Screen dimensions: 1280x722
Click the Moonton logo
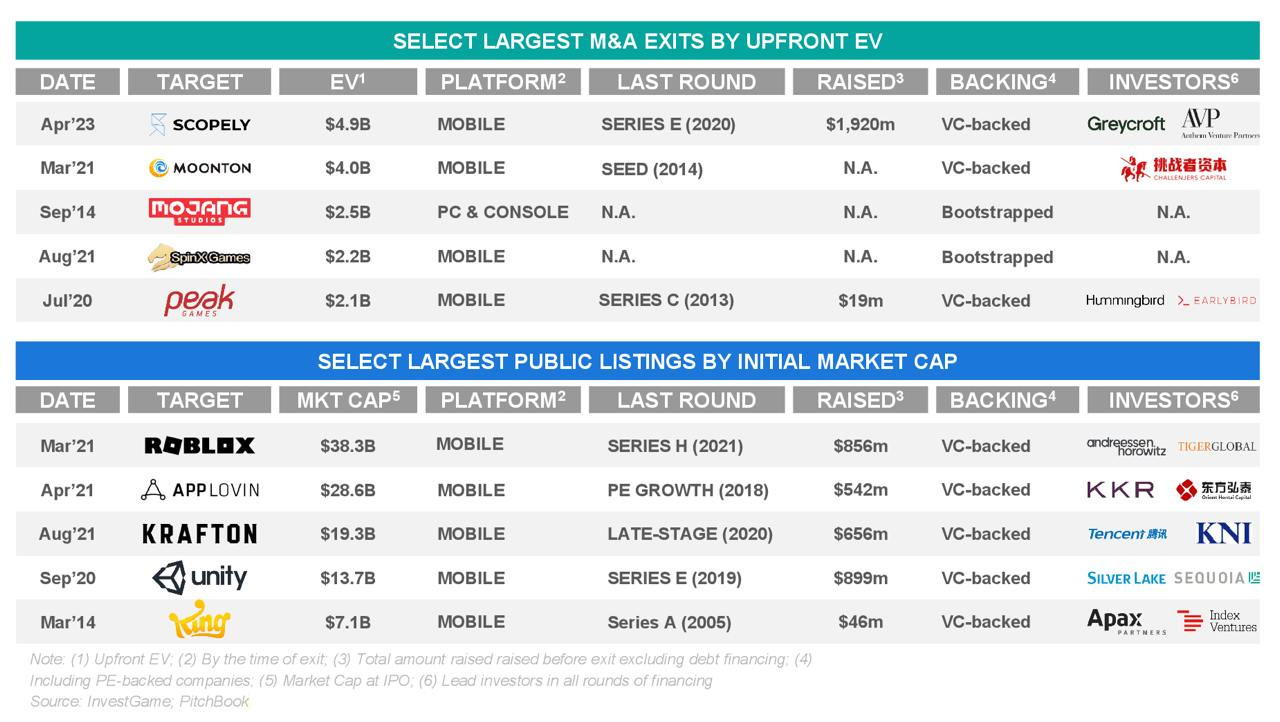pos(199,168)
